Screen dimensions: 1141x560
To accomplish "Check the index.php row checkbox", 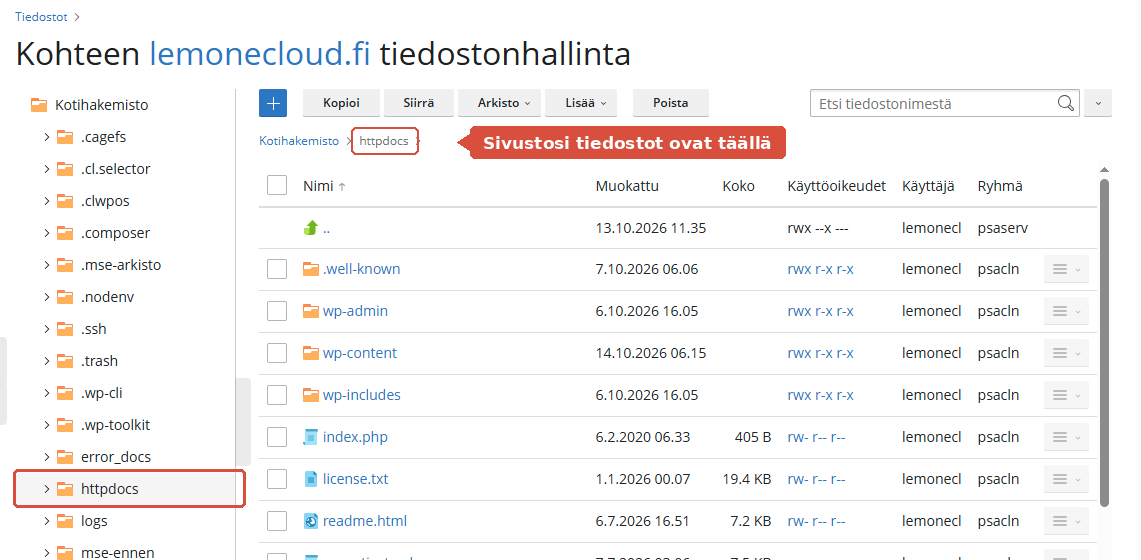I will point(277,437).
